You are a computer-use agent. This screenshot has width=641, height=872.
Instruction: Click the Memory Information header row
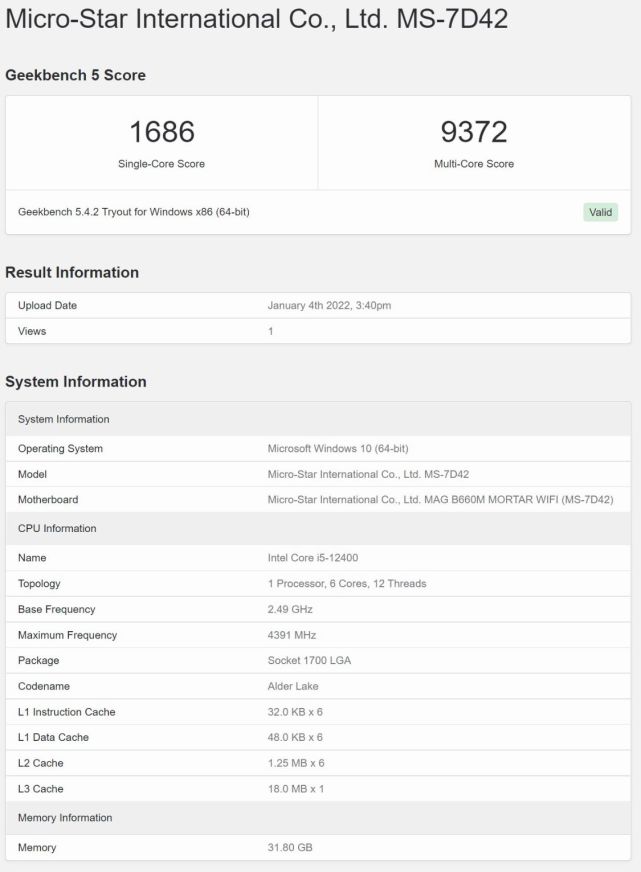318,818
